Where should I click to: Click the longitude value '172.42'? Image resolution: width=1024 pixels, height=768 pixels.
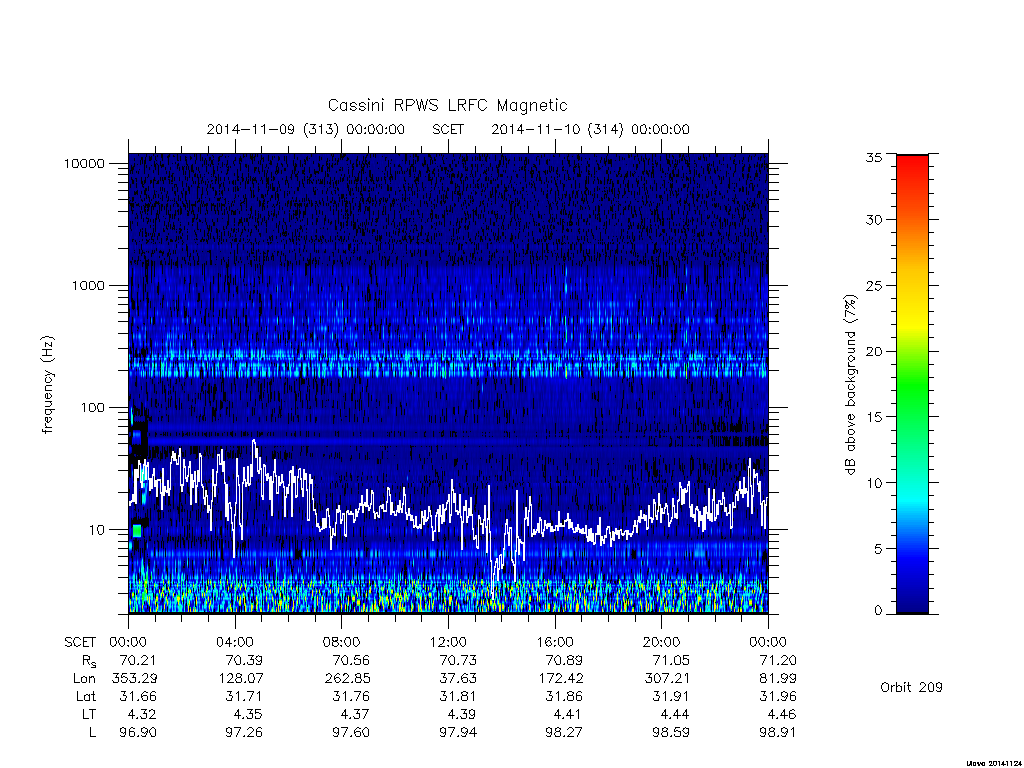tap(561, 679)
